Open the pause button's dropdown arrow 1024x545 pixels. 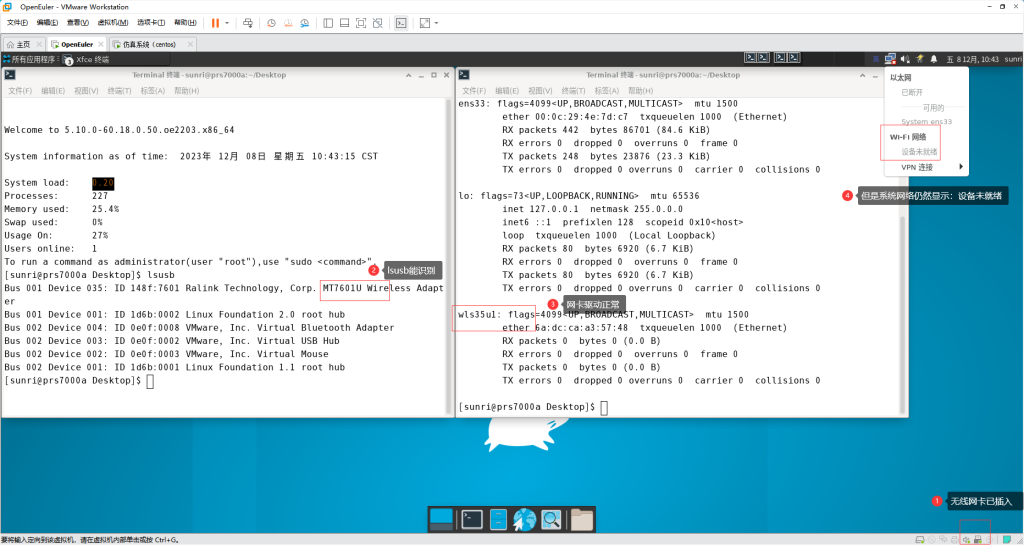tap(227, 22)
